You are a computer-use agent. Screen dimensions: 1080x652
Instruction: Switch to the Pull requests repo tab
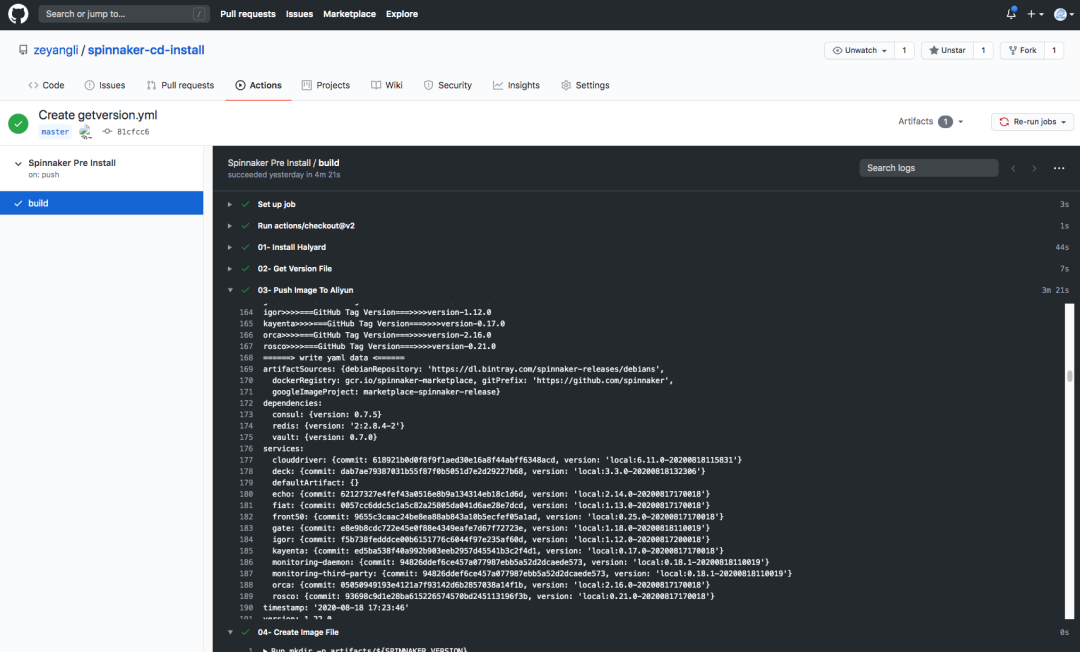[x=180, y=85]
